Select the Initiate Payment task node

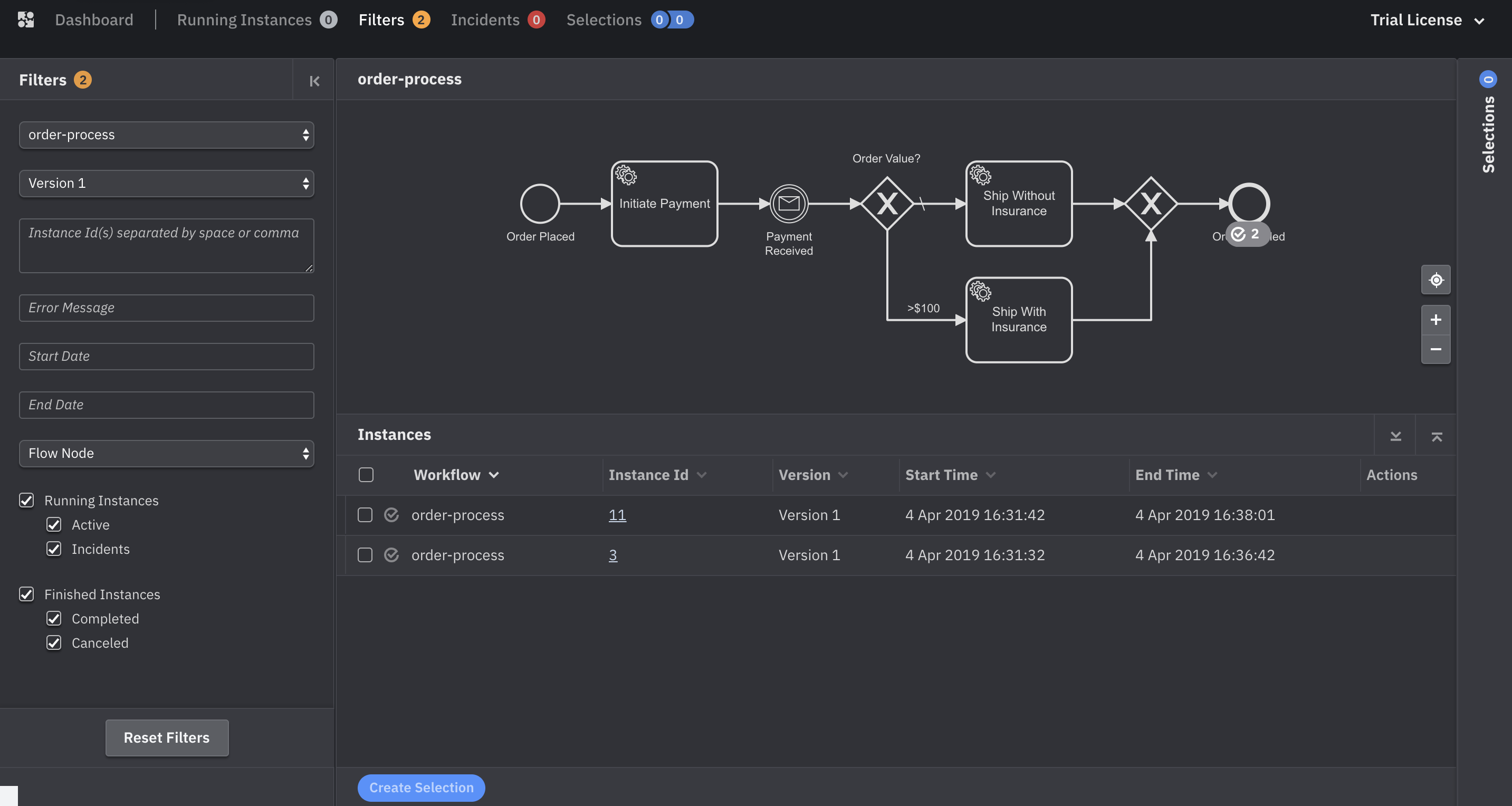coord(664,204)
